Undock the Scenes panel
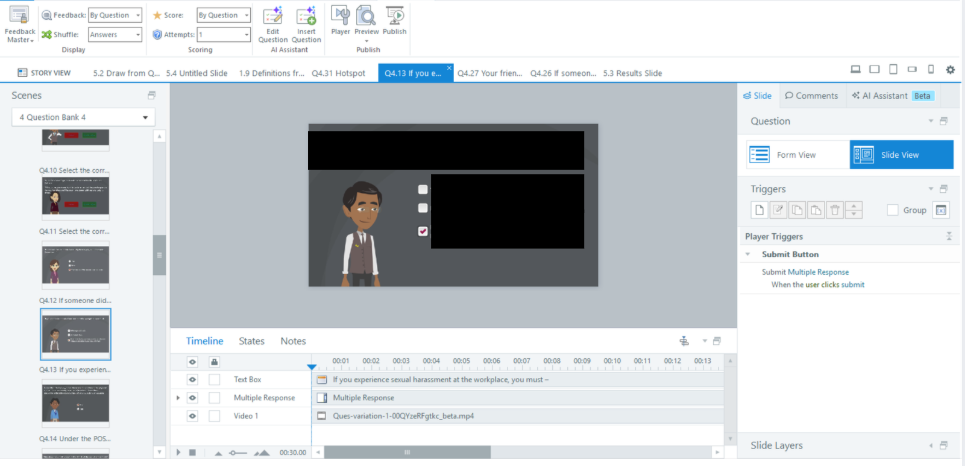 [x=151, y=95]
